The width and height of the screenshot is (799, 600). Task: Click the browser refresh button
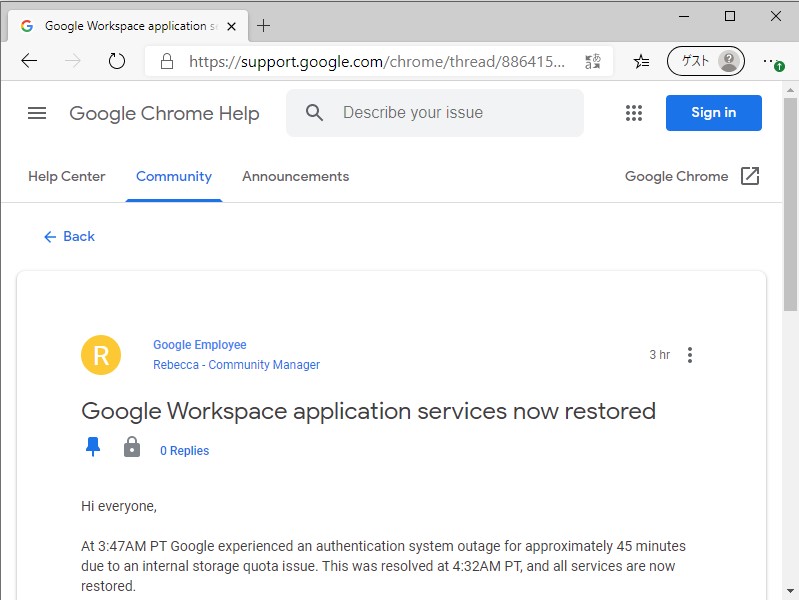pos(117,61)
